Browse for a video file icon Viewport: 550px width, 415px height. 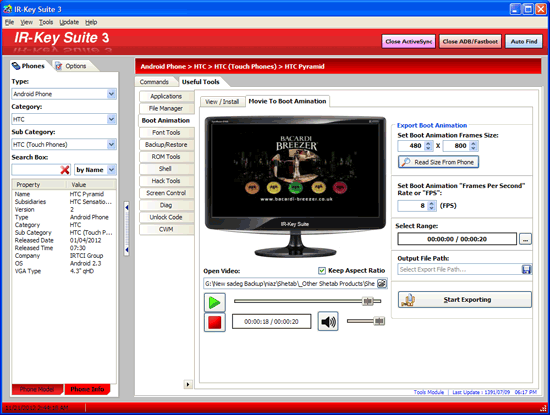coord(382,283)
